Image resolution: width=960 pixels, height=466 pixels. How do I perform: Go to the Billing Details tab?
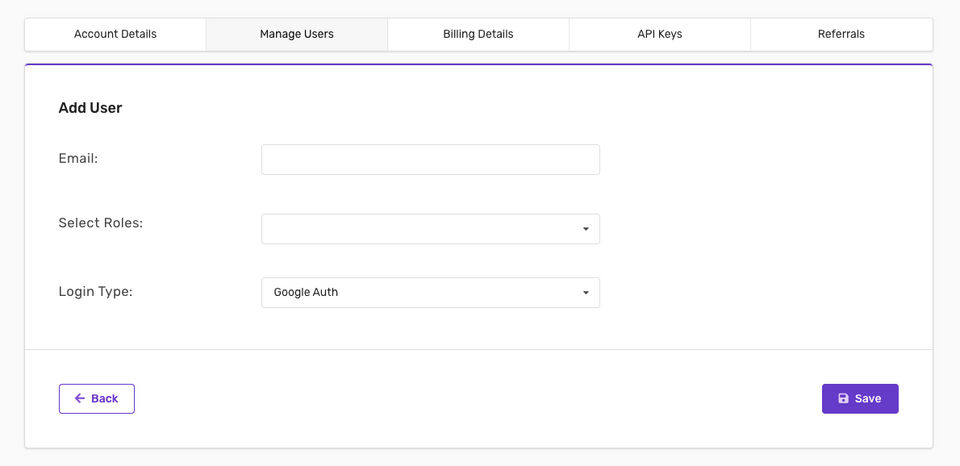pos(478,34)
